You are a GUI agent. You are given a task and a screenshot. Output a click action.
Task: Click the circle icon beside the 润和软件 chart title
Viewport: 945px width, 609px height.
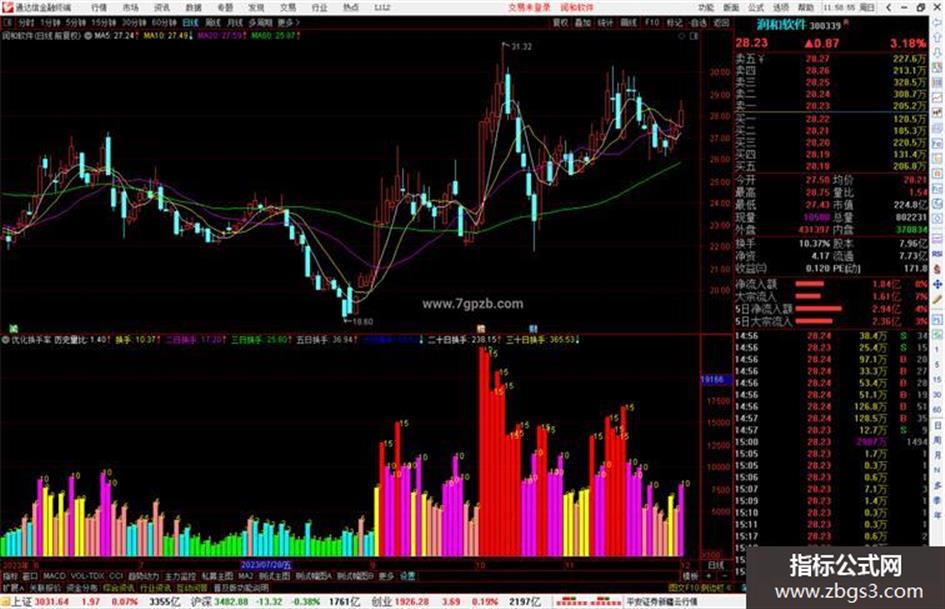[x=88, y=36]
